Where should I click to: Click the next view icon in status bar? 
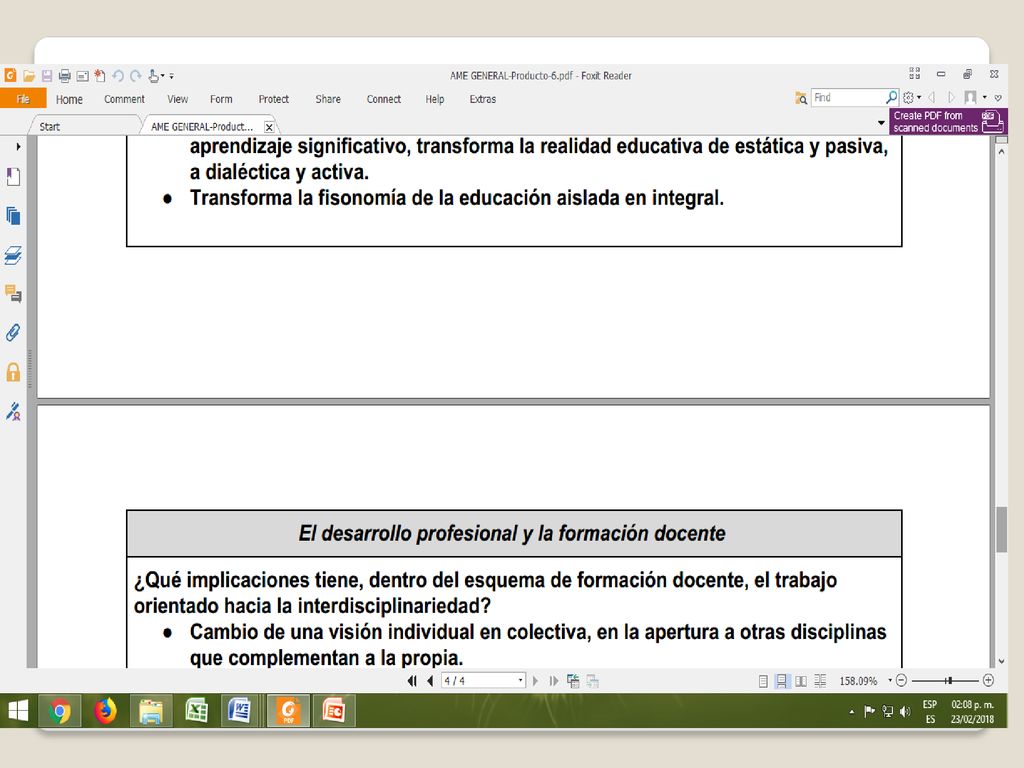point(592,681)
